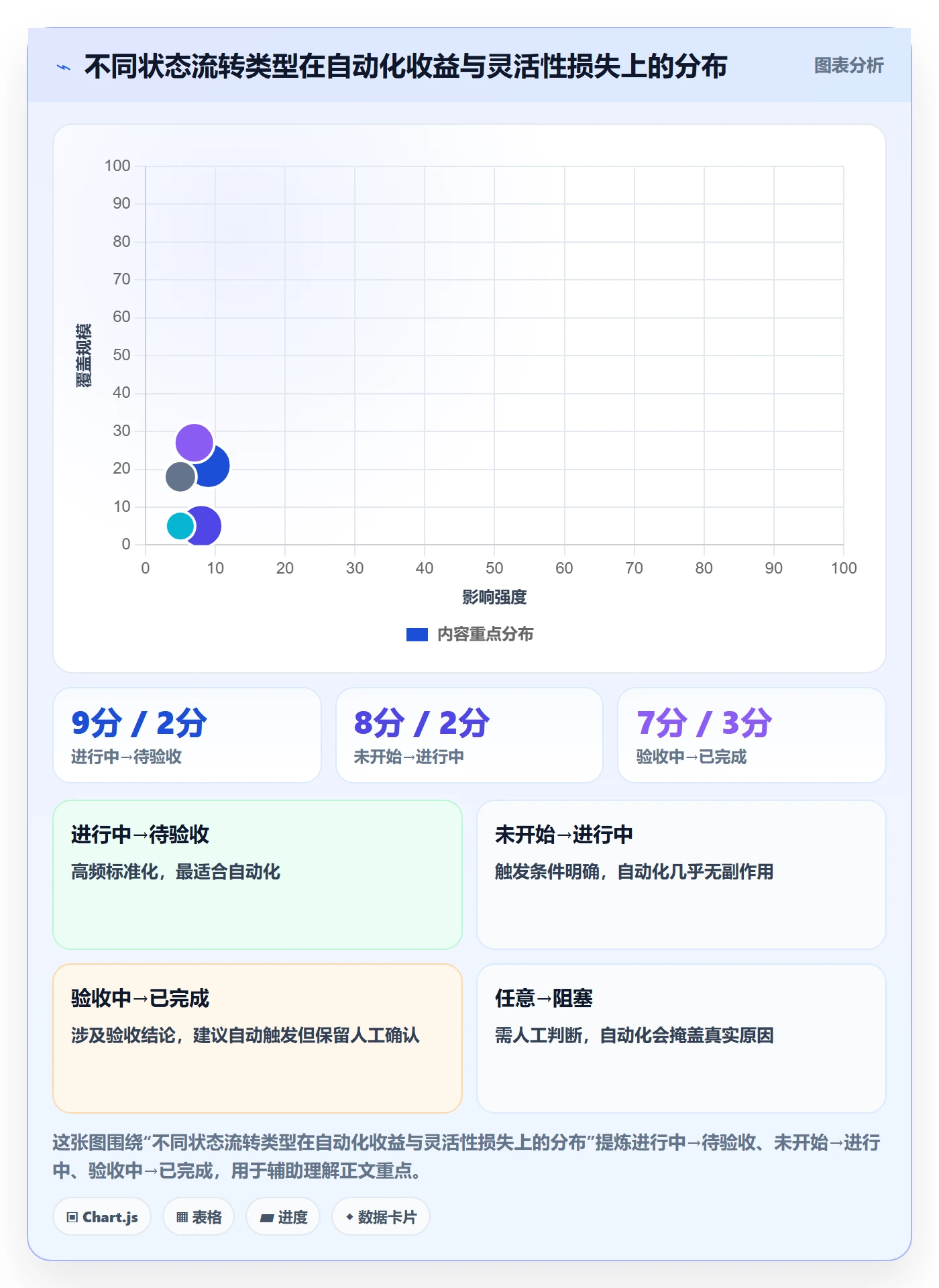Toggle the 内容重点分布 legend color box
The width and height of the screenshot is (939, 1288).
click(x=417, y=635)
